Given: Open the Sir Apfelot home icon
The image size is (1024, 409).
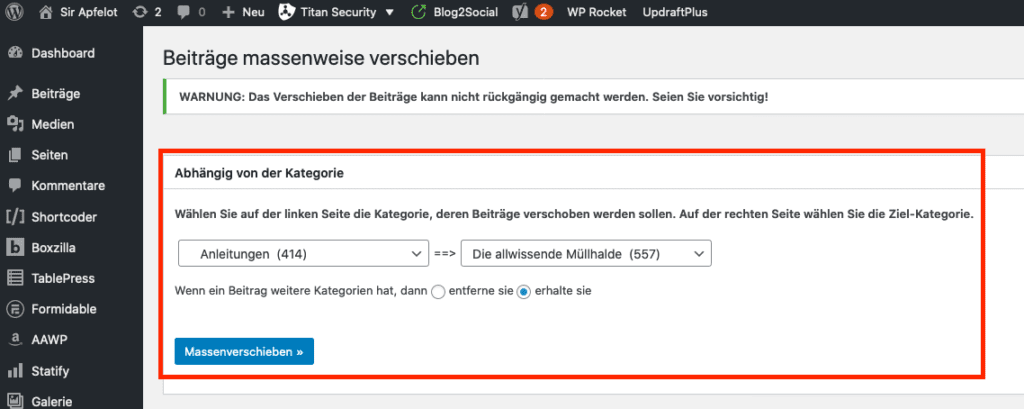Looking at the screenshot, I should [45, 12].
